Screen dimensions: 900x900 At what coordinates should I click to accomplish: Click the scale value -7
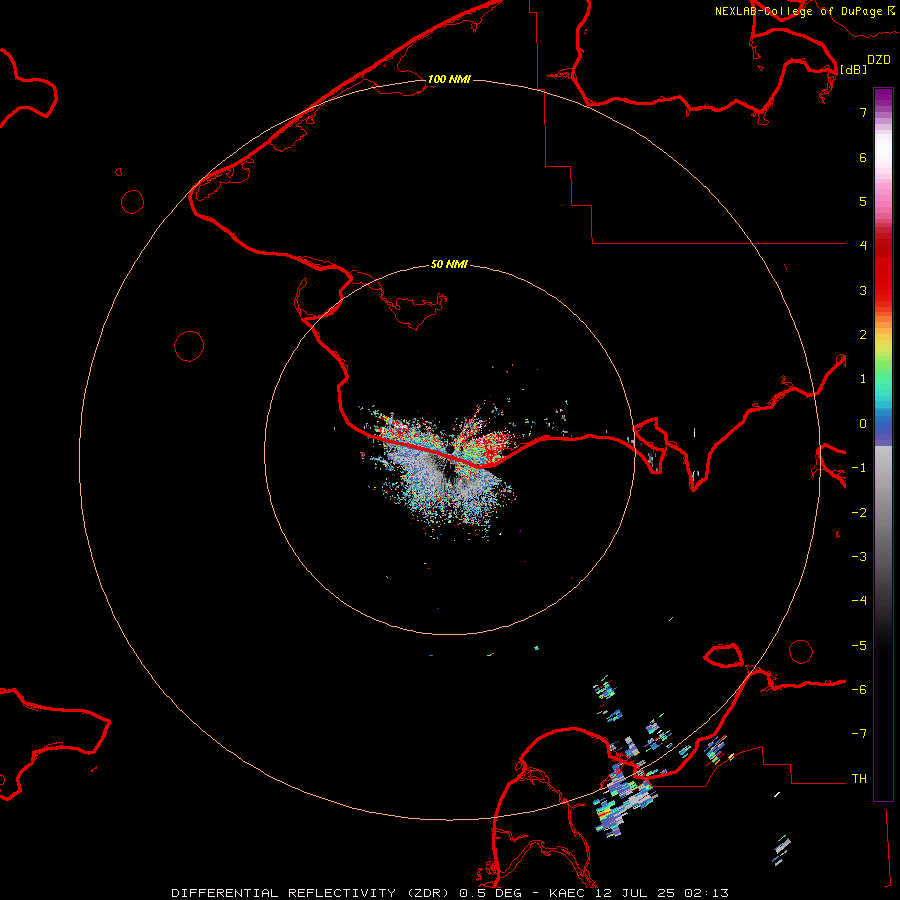coord(859,734)
